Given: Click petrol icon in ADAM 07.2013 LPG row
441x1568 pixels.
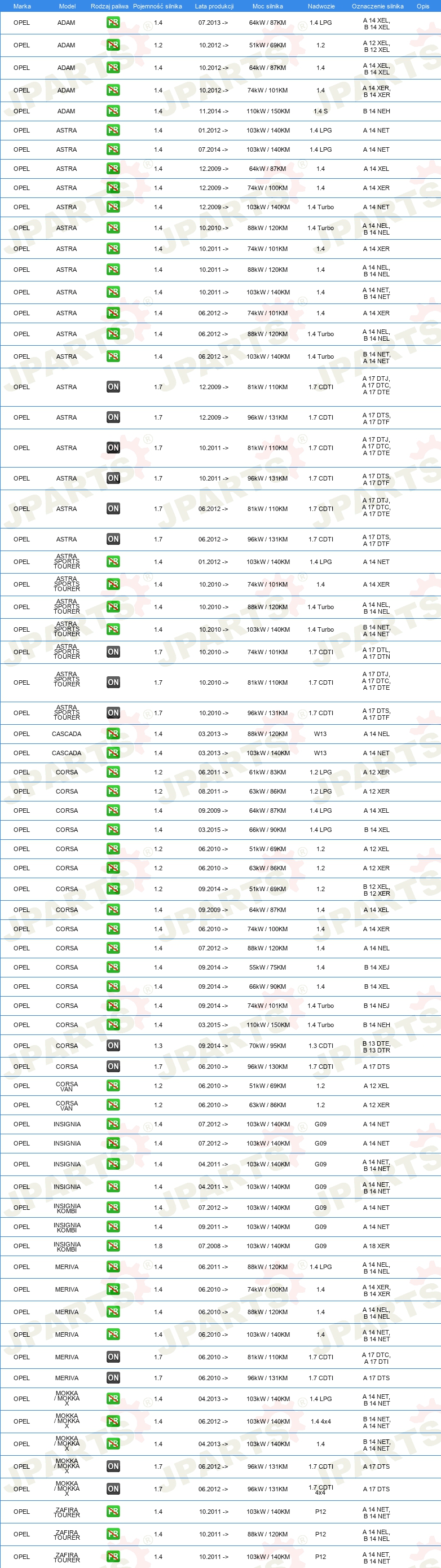Looking at the screenshot, I should (x=113, y=23).
